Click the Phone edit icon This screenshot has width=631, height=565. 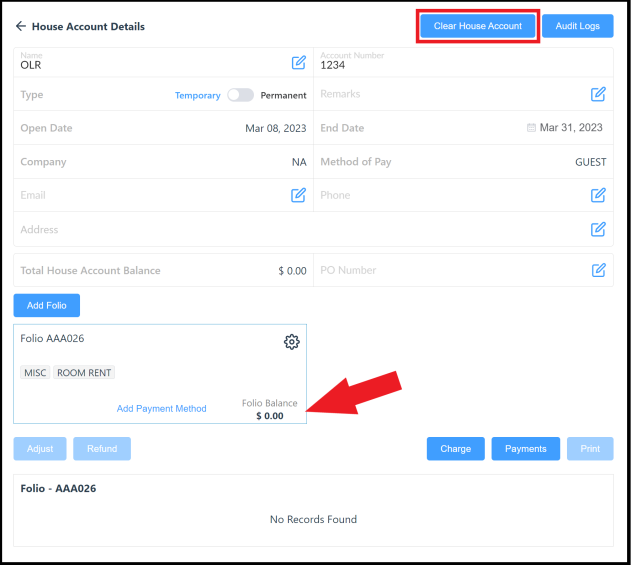598,195
